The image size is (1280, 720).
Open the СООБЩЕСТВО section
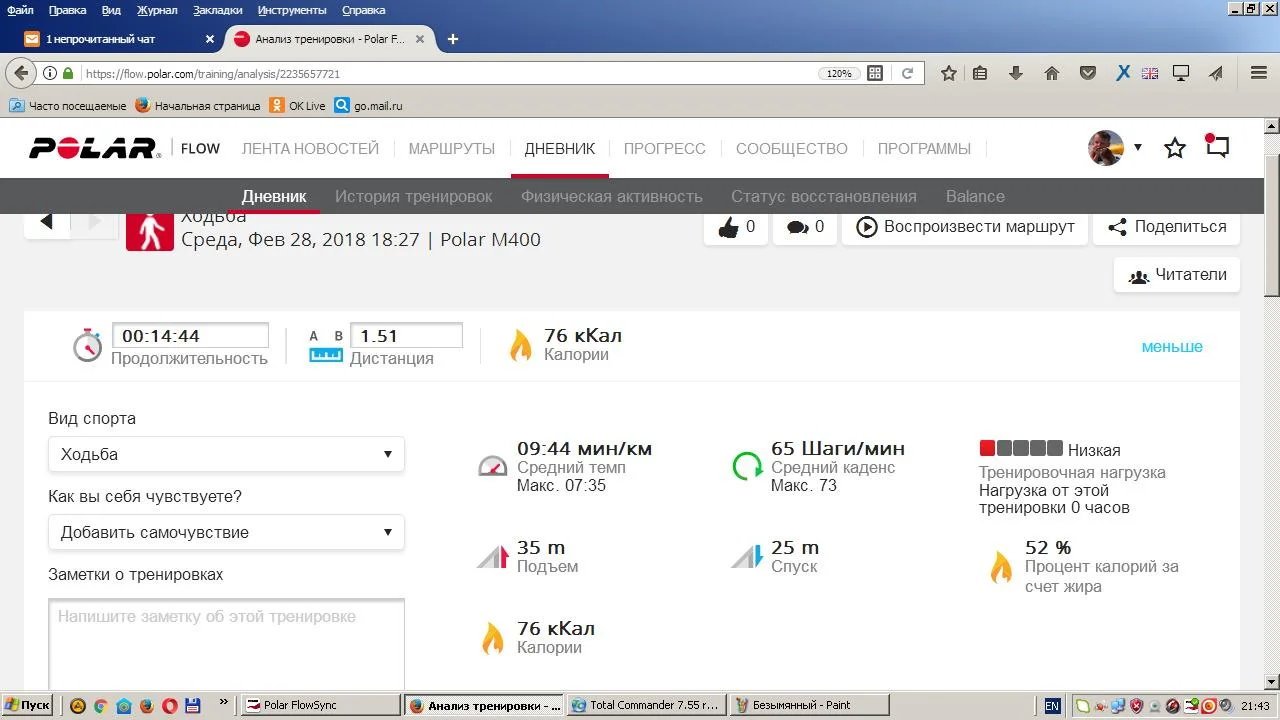pyautogui.click(x=792, y=148)
